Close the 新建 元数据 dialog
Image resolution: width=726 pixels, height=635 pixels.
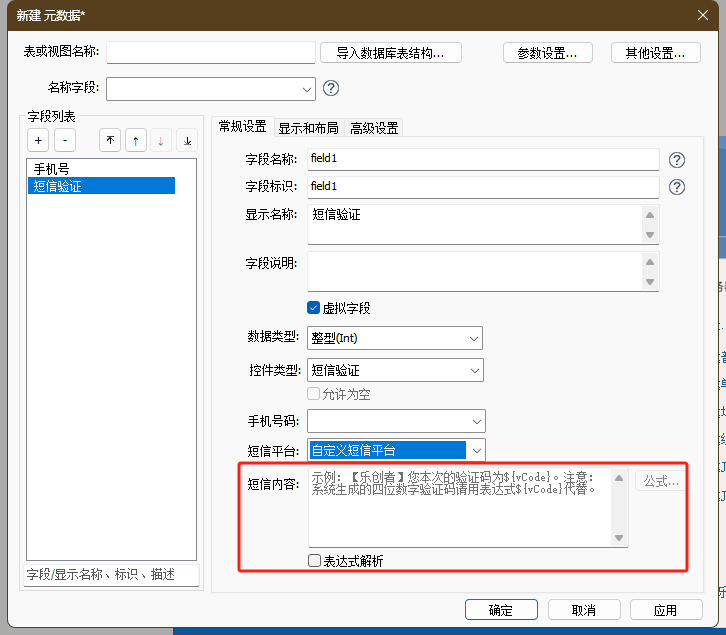coord(702,14)
